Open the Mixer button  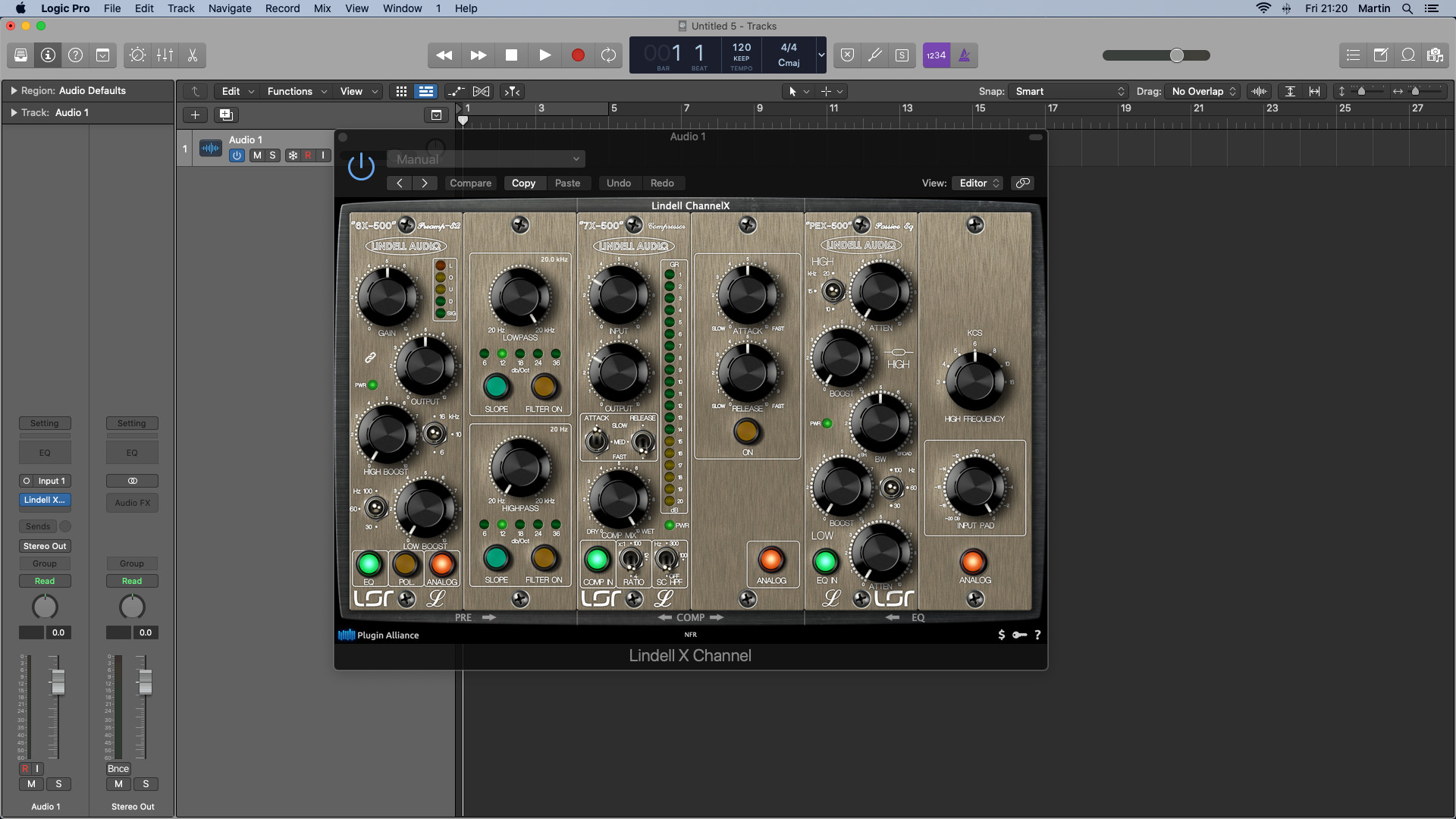[x=165, y=55]
